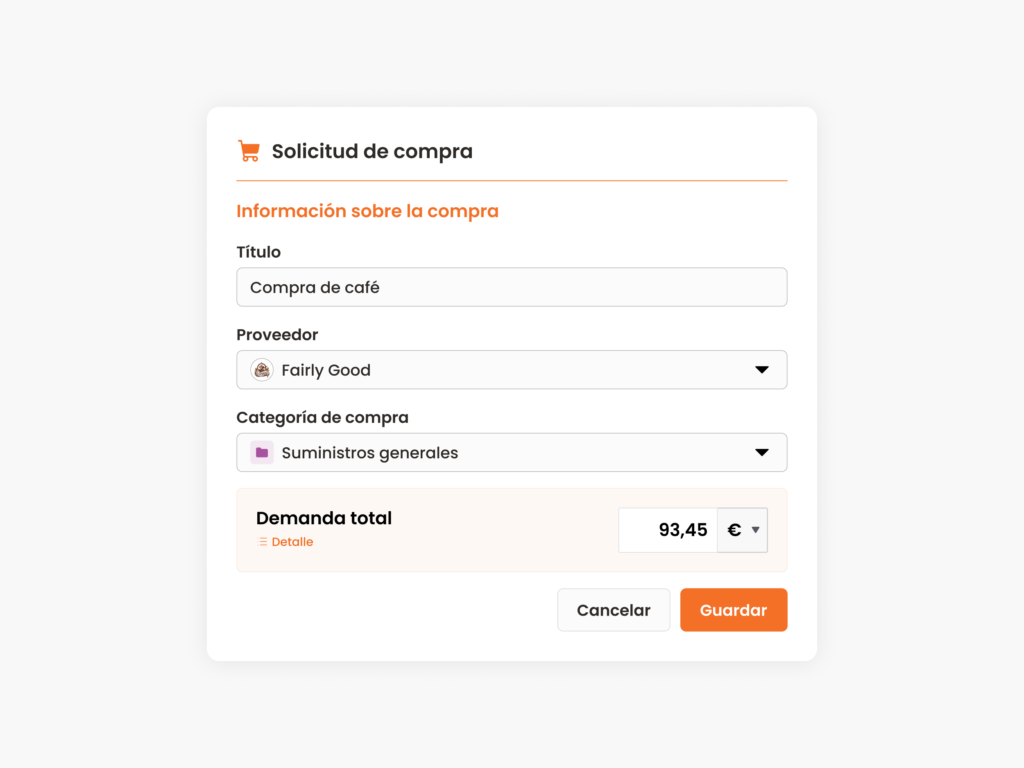
Task: Open the Detalle breakdown link
Action: (292, 541)
